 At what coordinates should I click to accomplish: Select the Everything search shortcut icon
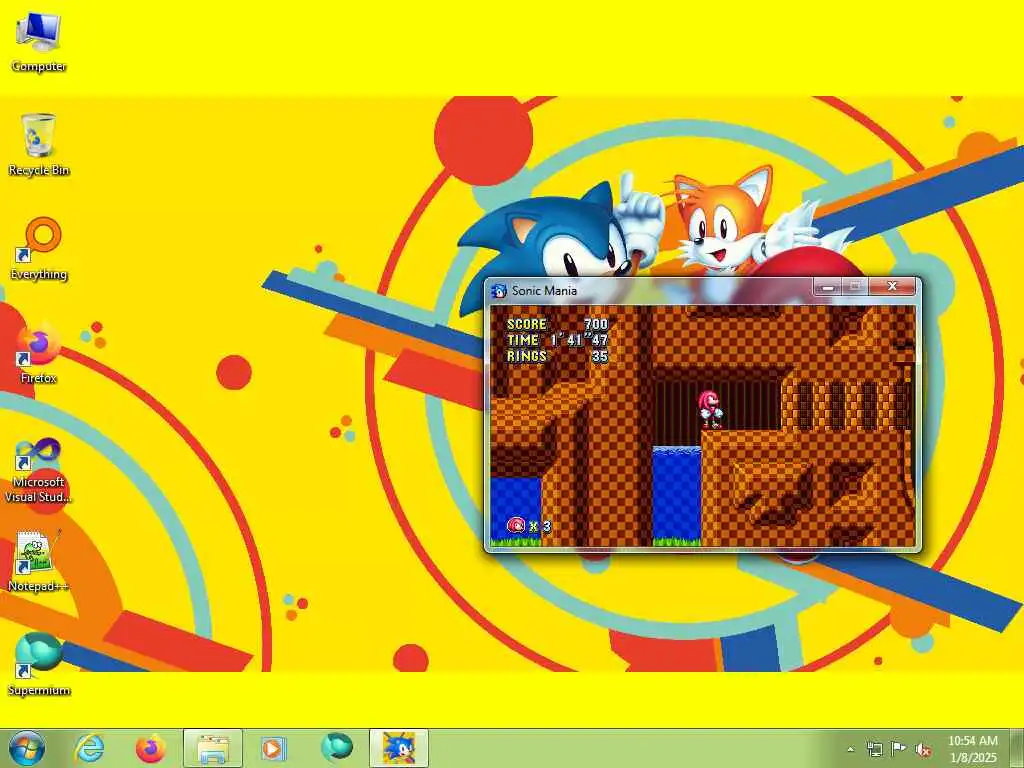(39, 249)
